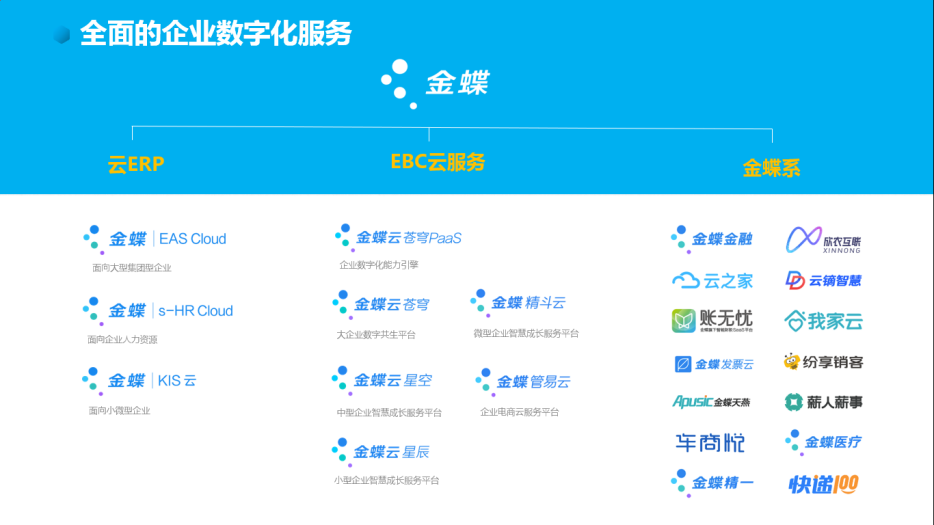Select the 金蝶系 category heading
Viewport: 934px width, 525px height.
(771, 168)
